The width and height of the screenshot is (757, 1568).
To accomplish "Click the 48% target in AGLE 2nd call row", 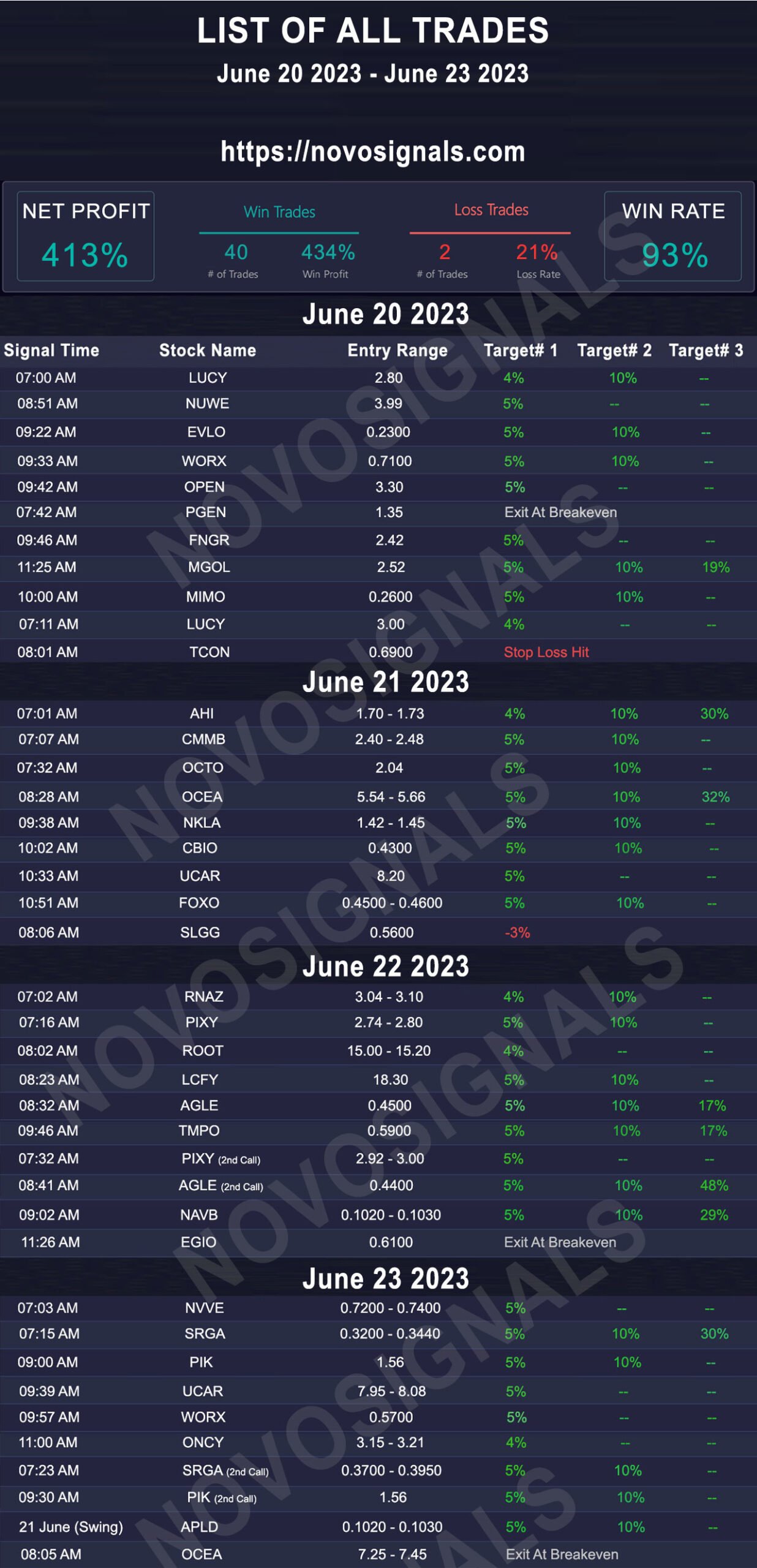I will tap(714, 1186).
